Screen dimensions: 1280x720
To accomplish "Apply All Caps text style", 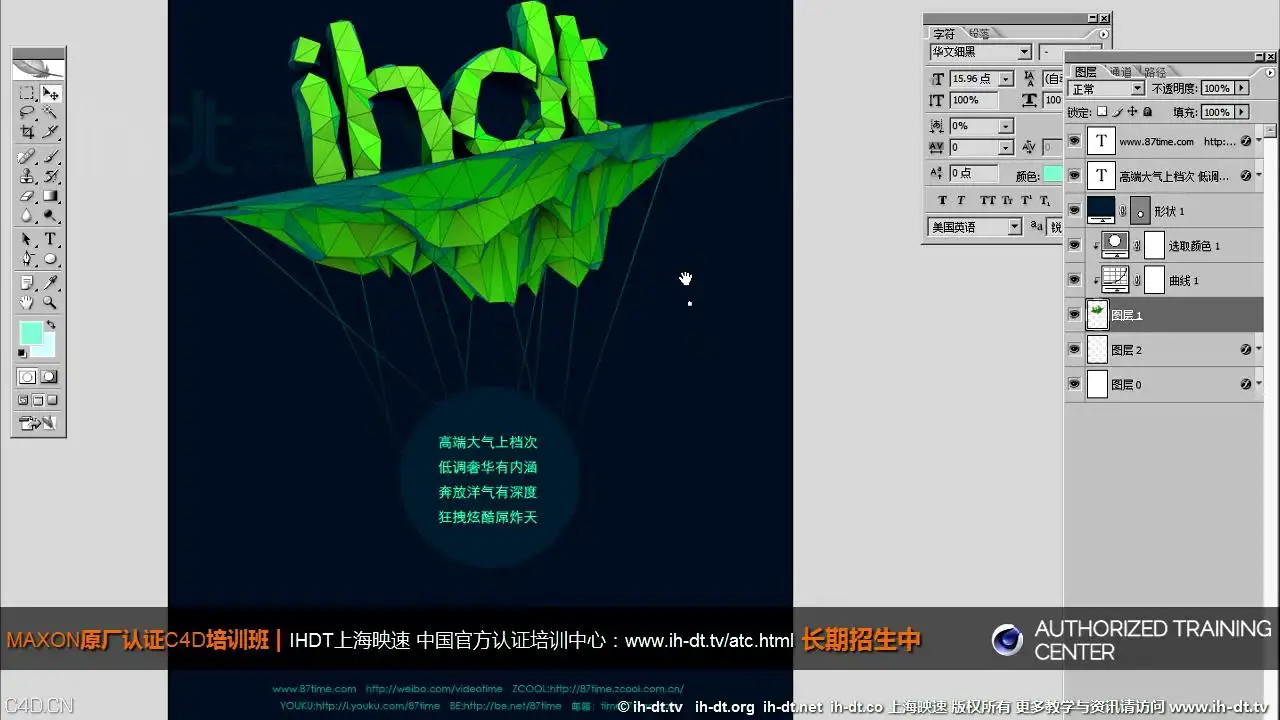I will (988, 200).
